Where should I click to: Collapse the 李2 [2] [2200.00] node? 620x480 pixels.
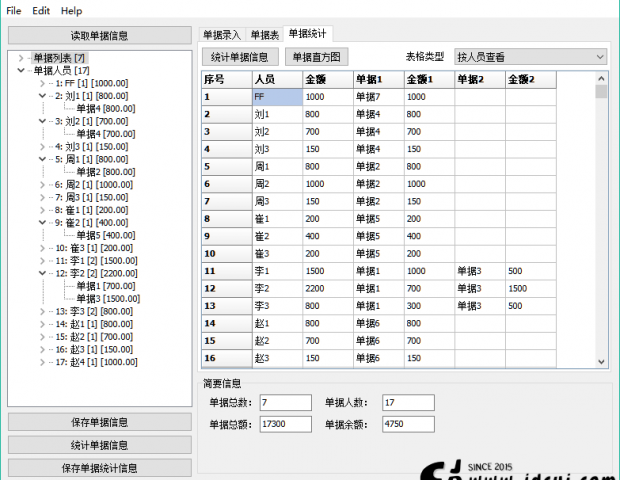(x=42, y=272)
